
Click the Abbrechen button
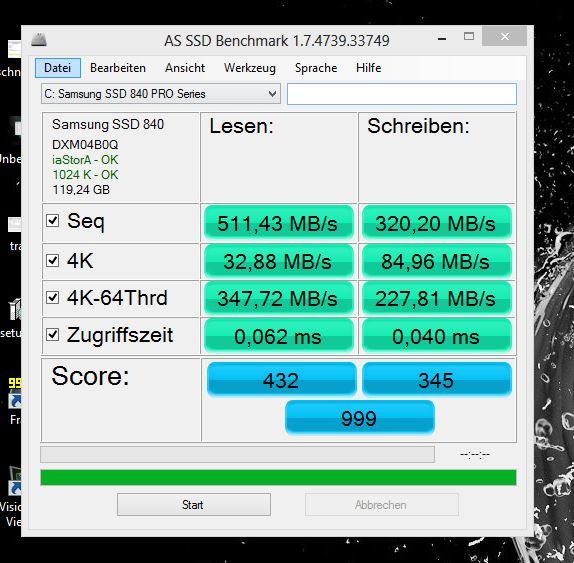click(x=381, y=504)
